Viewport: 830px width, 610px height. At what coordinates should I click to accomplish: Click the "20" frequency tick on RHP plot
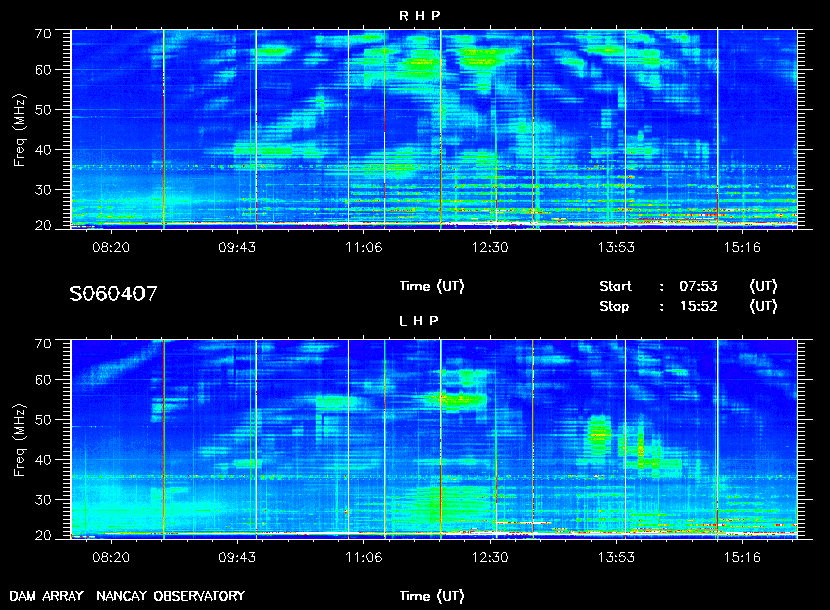click(x=43, y=226)
